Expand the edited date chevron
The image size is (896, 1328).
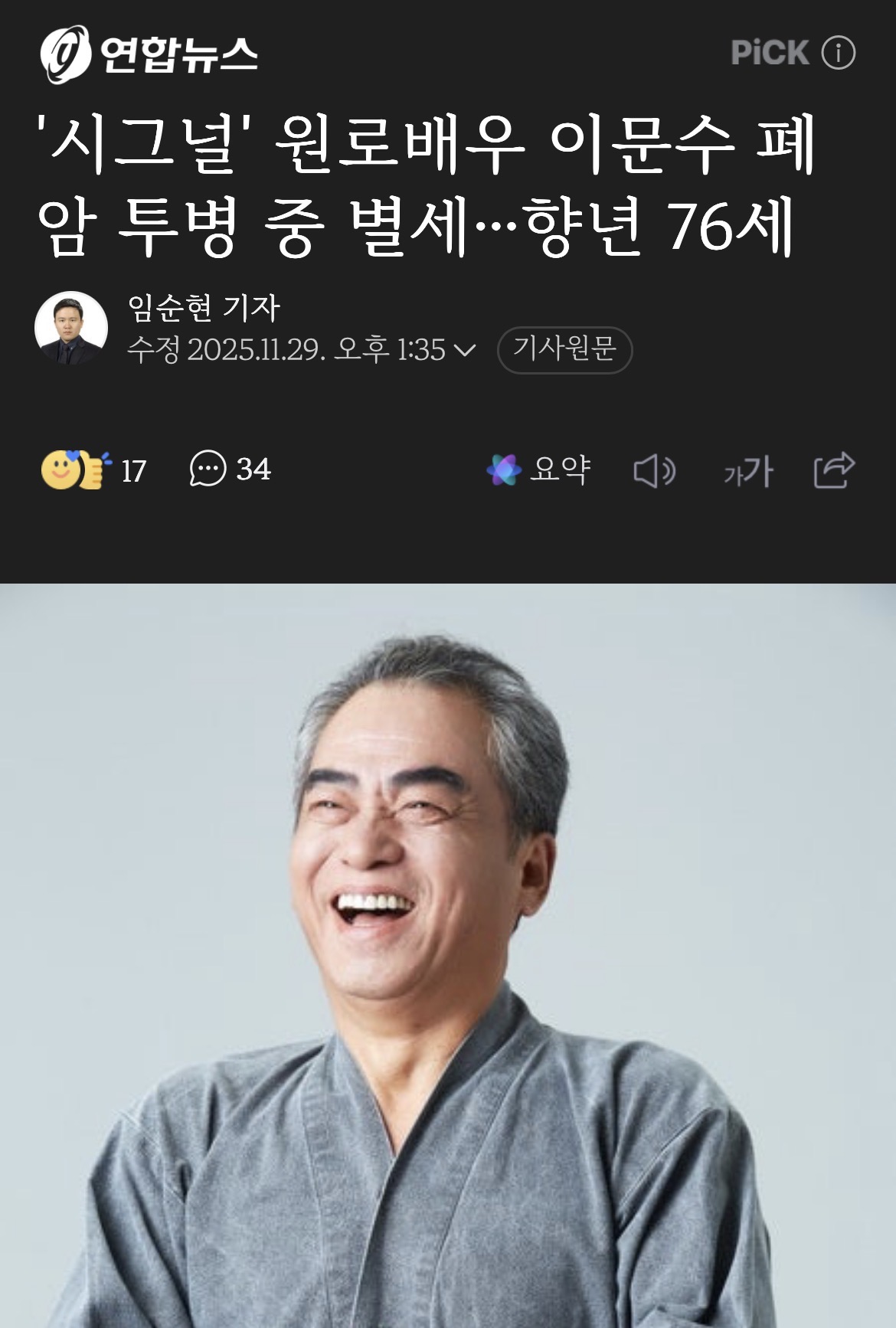point(465,350)
